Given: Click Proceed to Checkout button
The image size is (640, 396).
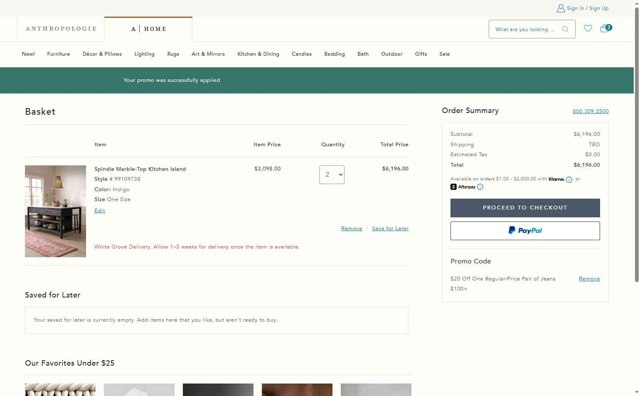Looking at the screenshot, I should [x=525, y=208].
